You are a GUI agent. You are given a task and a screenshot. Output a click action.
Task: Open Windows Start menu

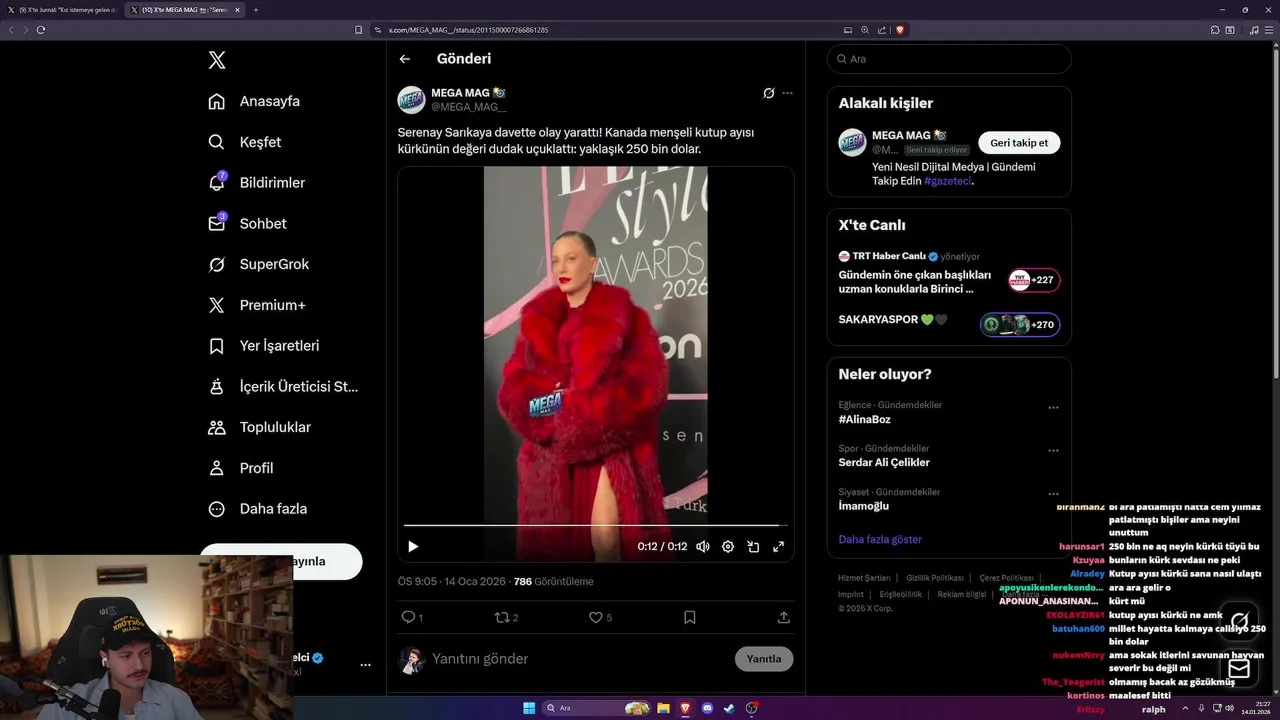[x=529, y=708]
